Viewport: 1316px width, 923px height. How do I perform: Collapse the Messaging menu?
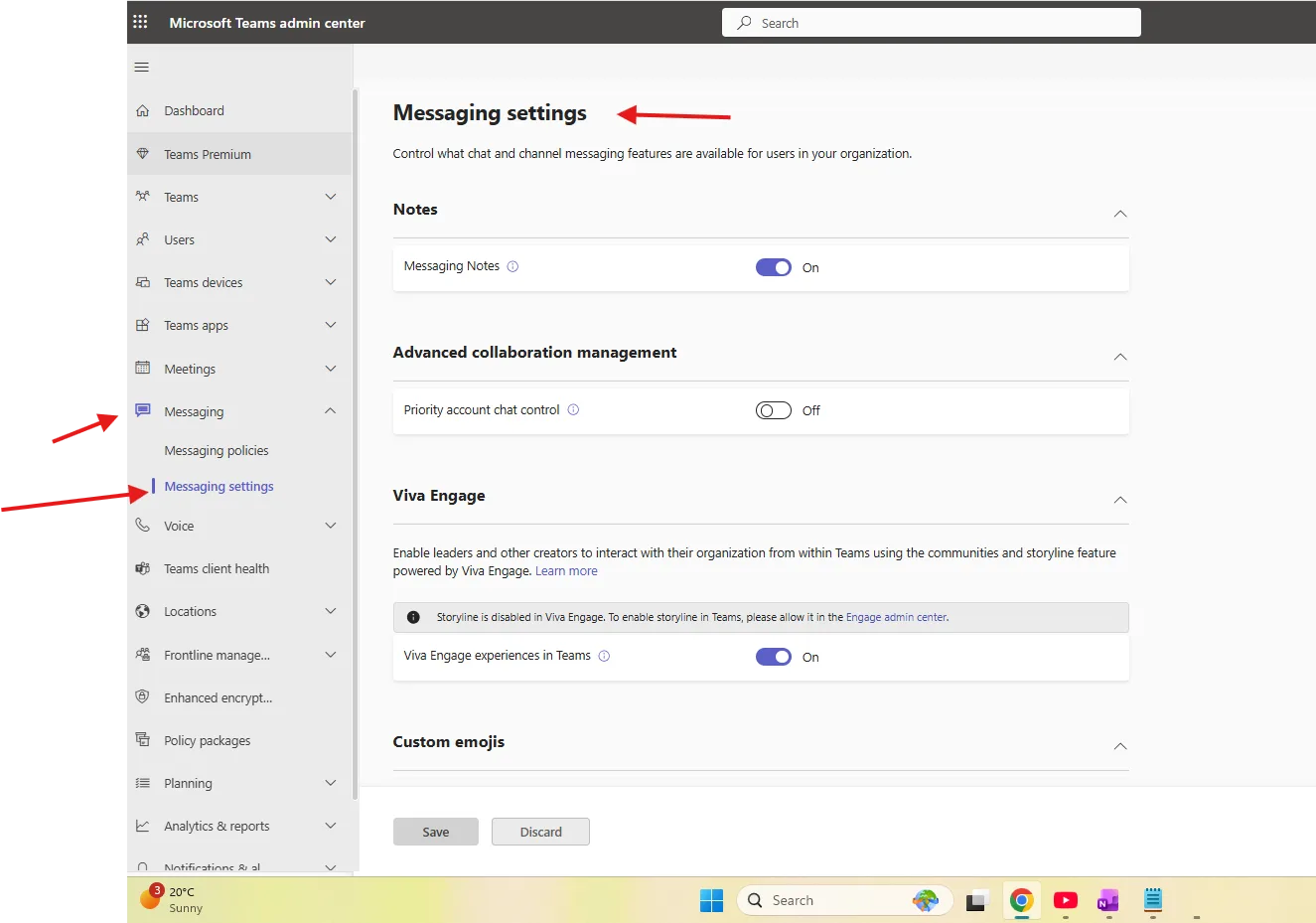[x=330, y=410]
